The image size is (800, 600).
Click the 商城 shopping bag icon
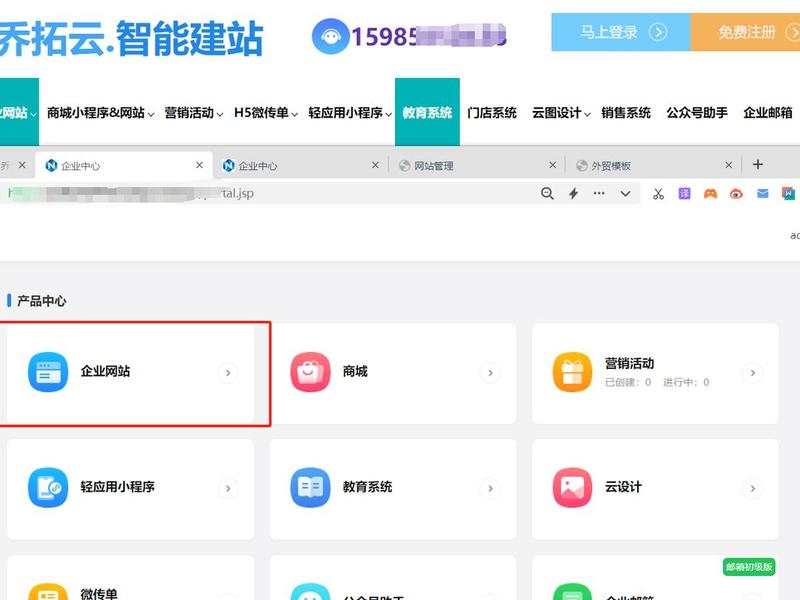pos(310,372)
